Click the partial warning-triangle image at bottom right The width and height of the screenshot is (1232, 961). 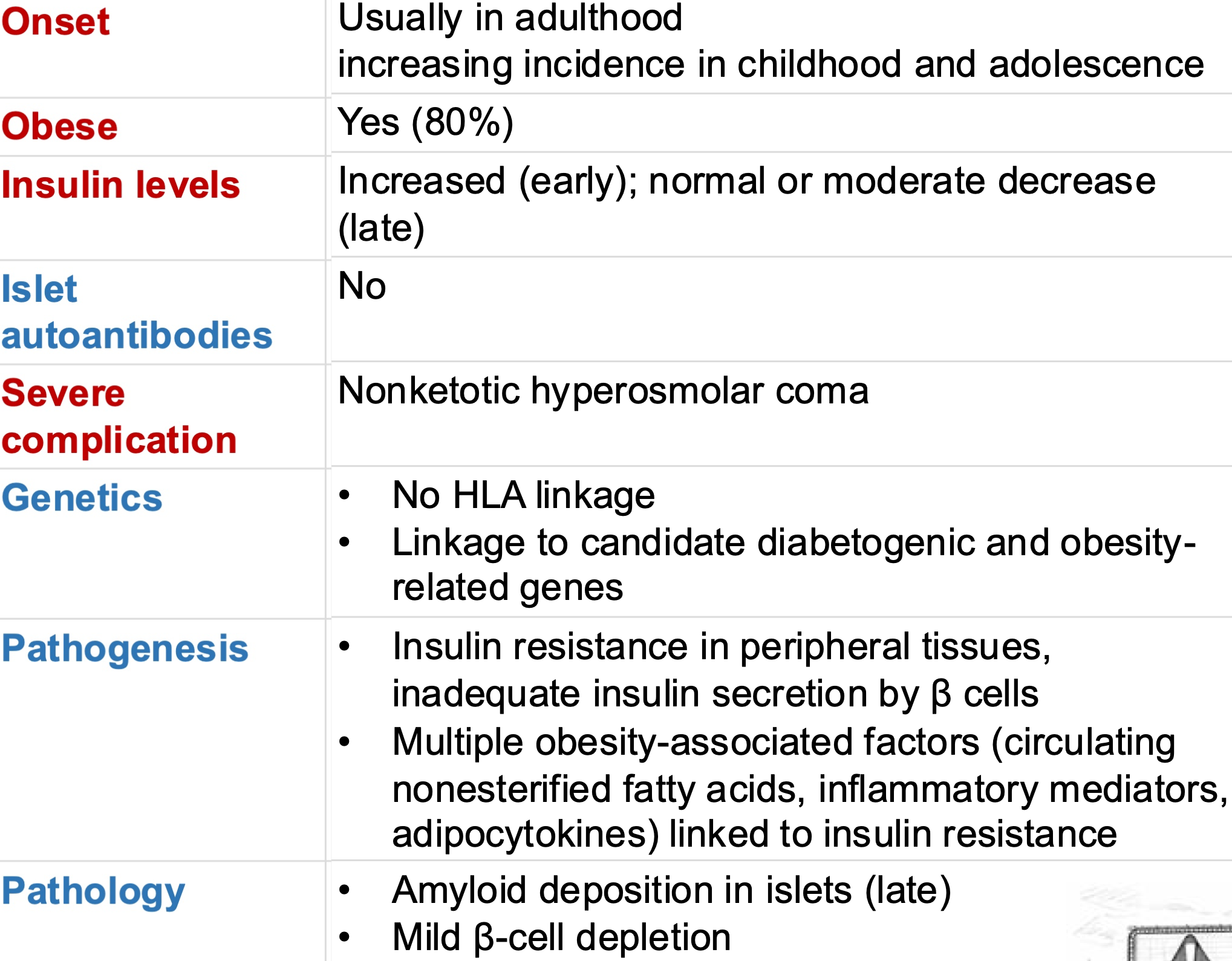[1179, 943]
